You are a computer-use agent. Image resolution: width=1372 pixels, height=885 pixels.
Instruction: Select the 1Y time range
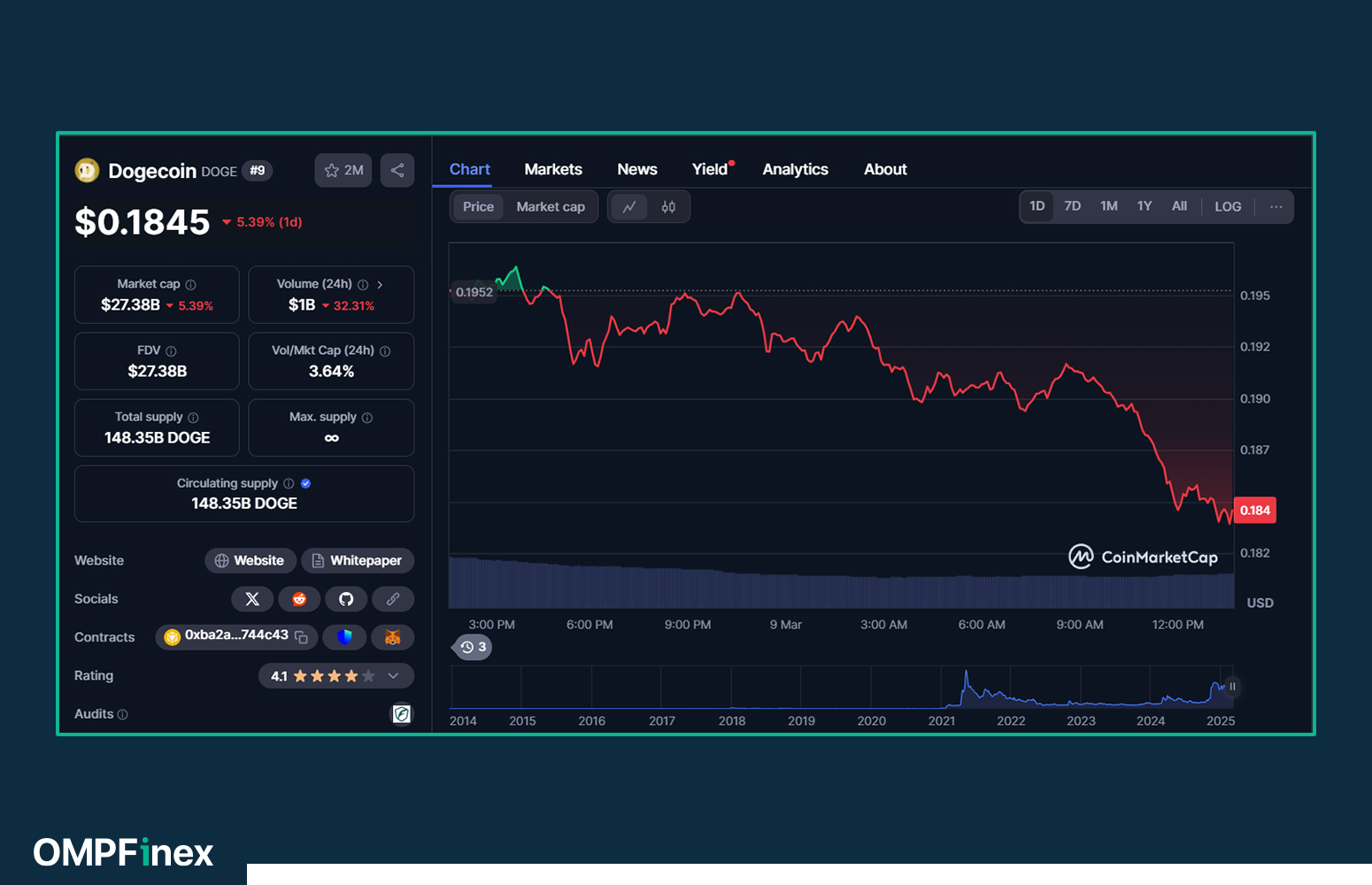coord(1145,206)
